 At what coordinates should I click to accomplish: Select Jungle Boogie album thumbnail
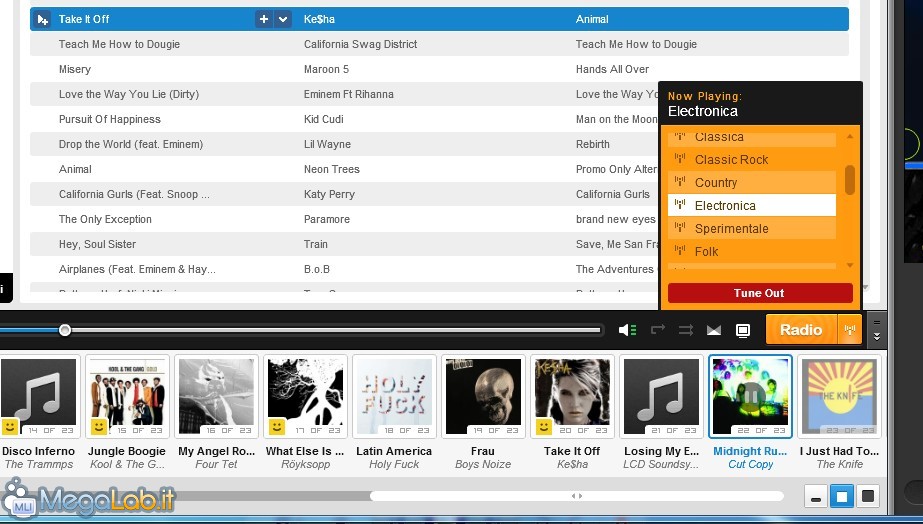127,396
